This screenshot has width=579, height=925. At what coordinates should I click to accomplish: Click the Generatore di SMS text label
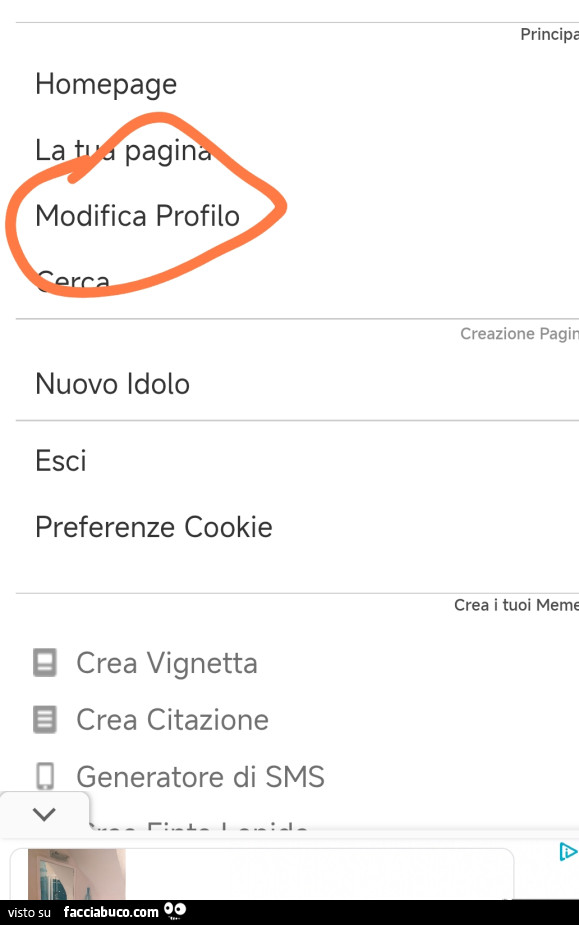[200, 776]
